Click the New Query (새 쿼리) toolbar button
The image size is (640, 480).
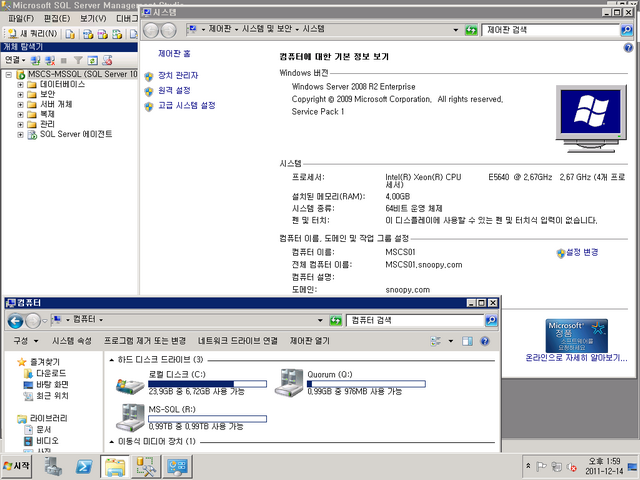pyautogui.click(x=33, y=34)
